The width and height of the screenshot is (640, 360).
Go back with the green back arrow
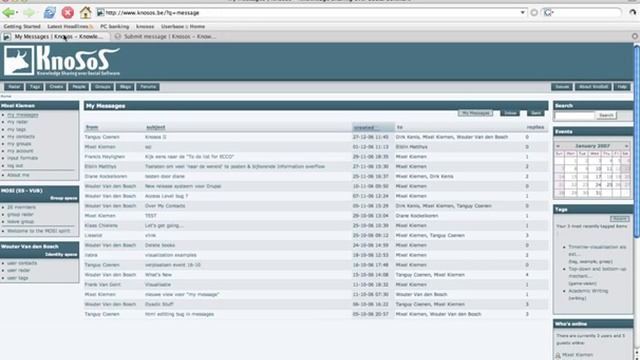point(8,13)
